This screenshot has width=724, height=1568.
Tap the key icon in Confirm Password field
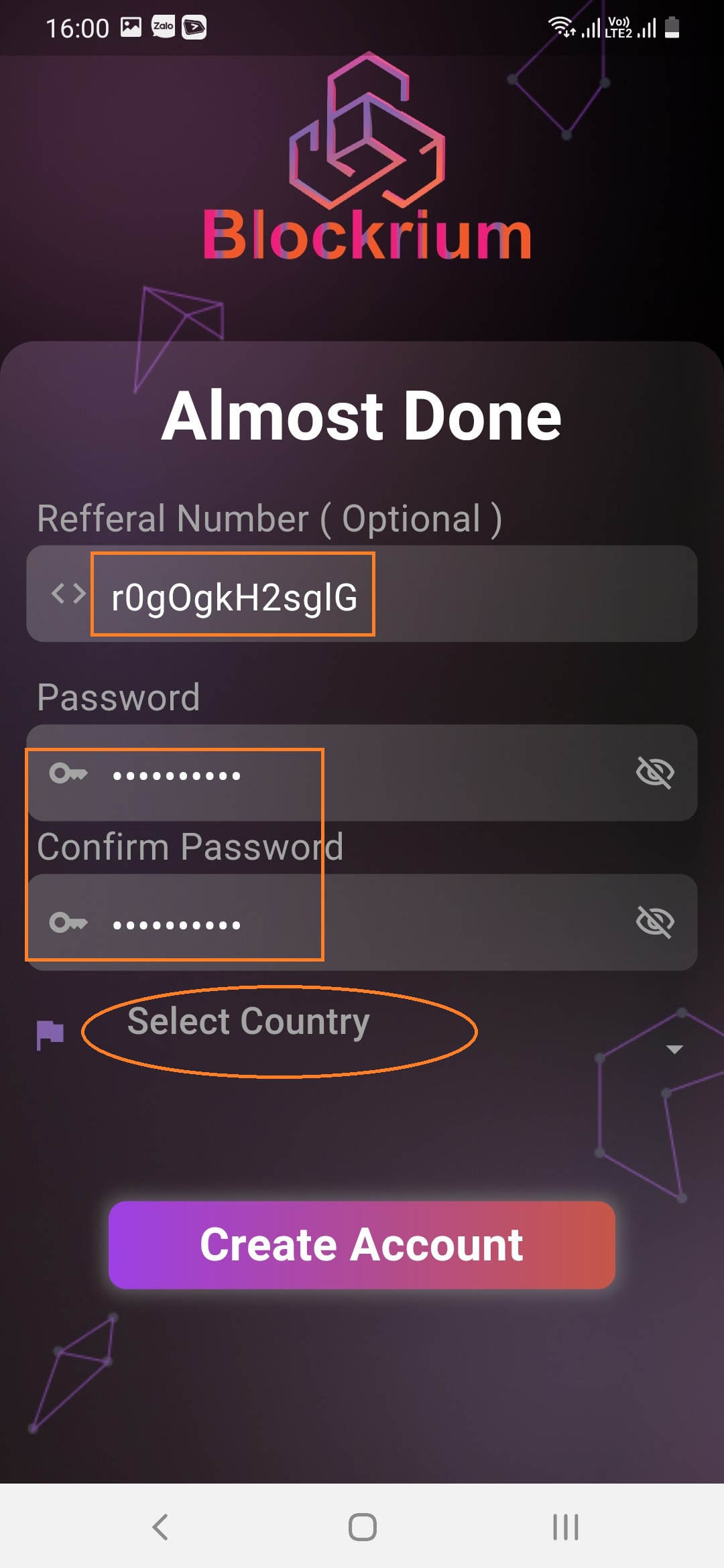(x=68, y=923)
